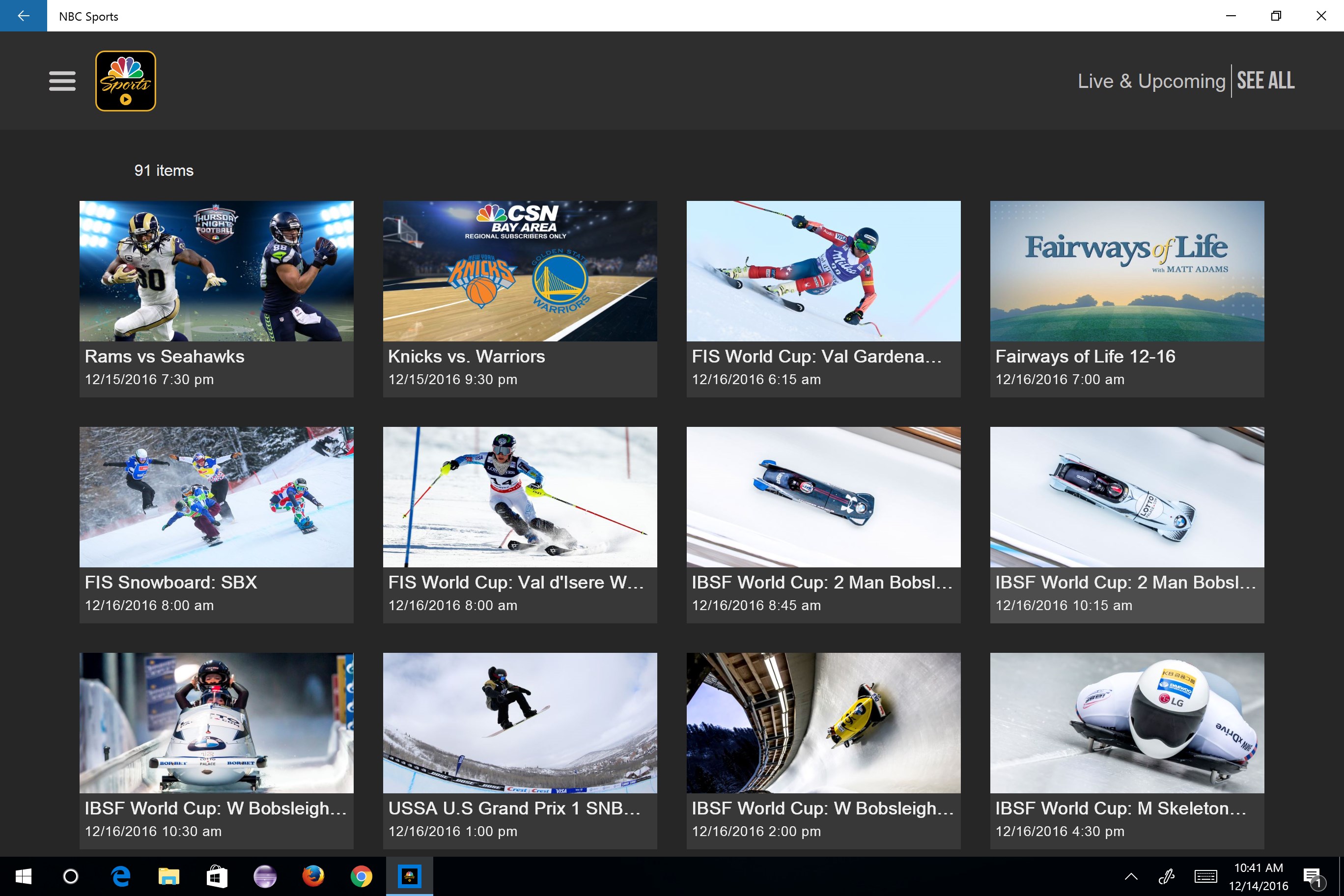Launch the Microsoft Edge browser from the taskbar
The image size is (1344, 896).
(120, 876)
